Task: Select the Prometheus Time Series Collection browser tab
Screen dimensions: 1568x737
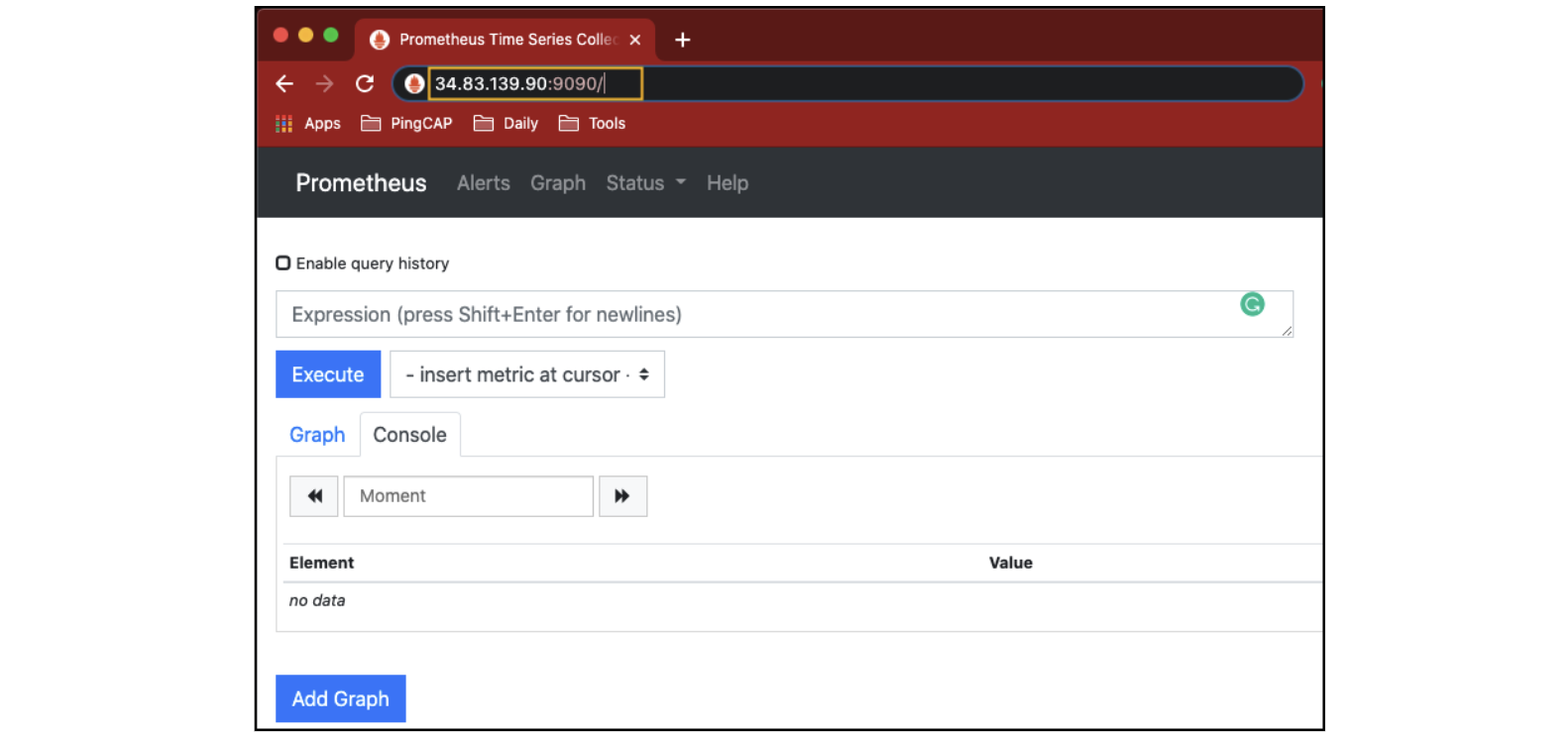Action: (505, 40)
